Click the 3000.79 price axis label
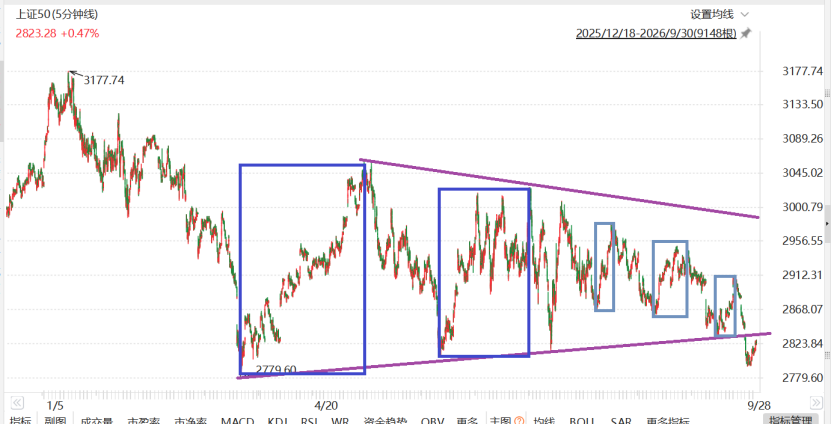The width and height of the screenshot is (831, 424). point(803,207)
